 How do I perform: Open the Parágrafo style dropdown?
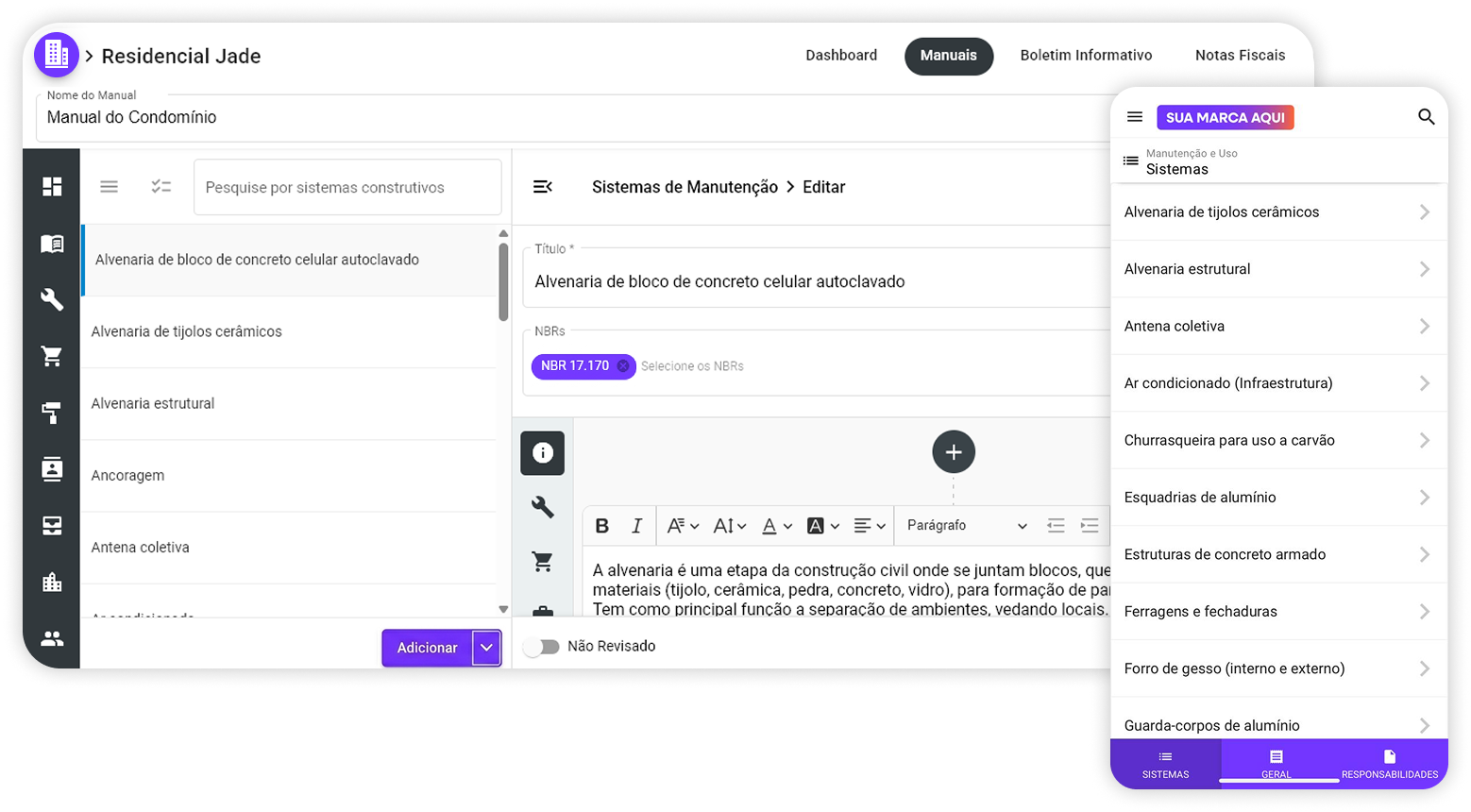pos(965,526)
